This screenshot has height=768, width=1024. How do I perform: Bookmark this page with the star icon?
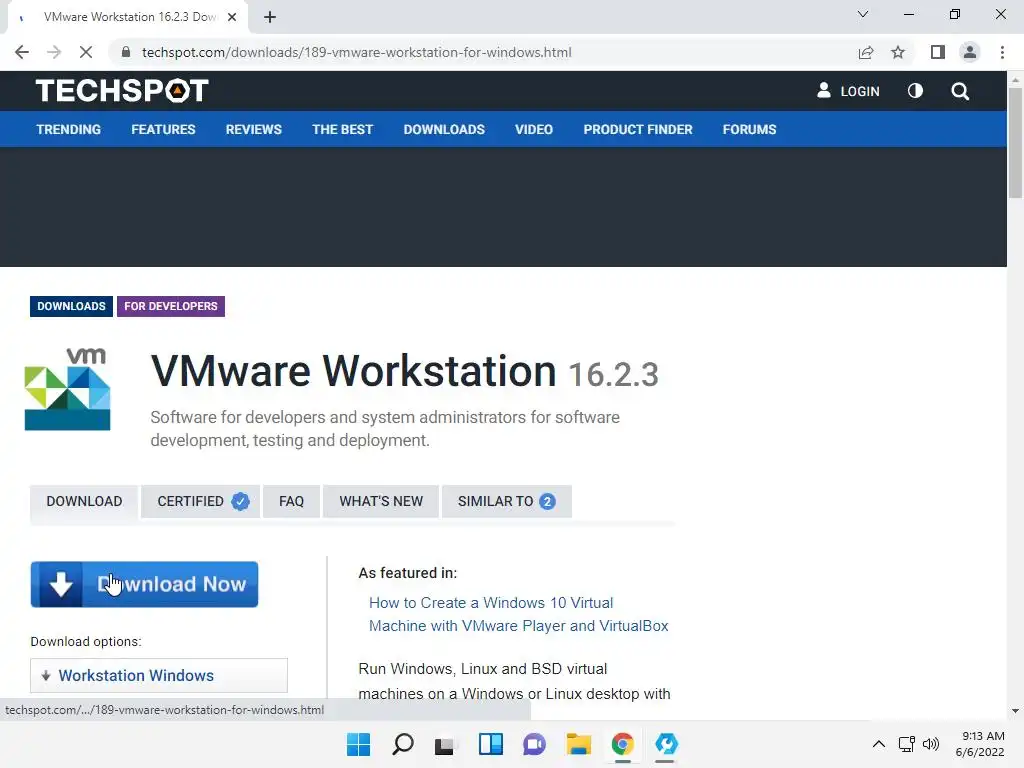[898, 52]
